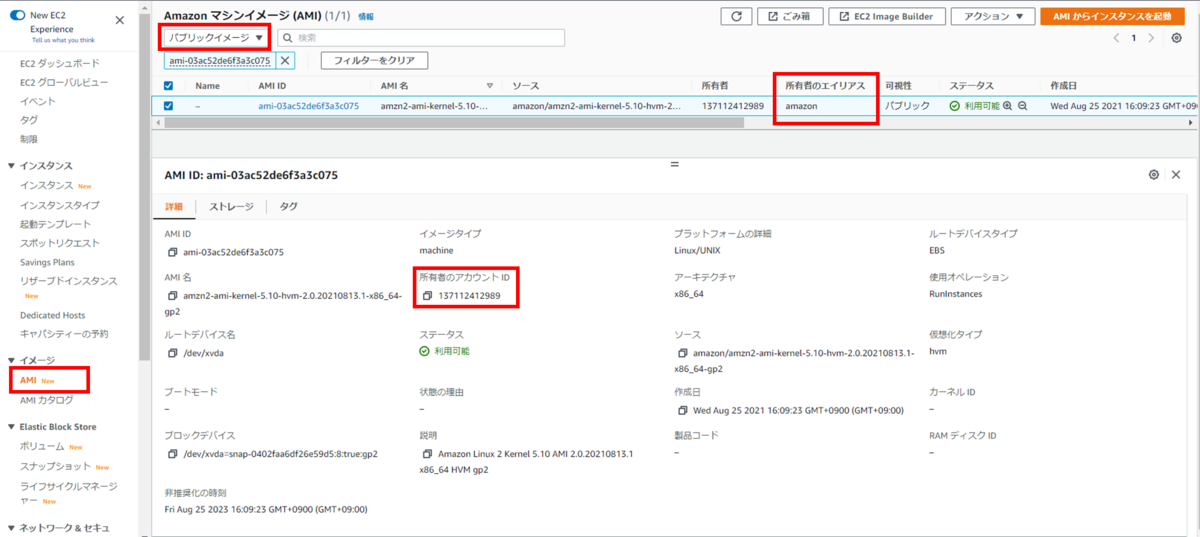Open タグ in the sidebar
Viewport: 1200px width, 537px height.
tap(29, 120)
